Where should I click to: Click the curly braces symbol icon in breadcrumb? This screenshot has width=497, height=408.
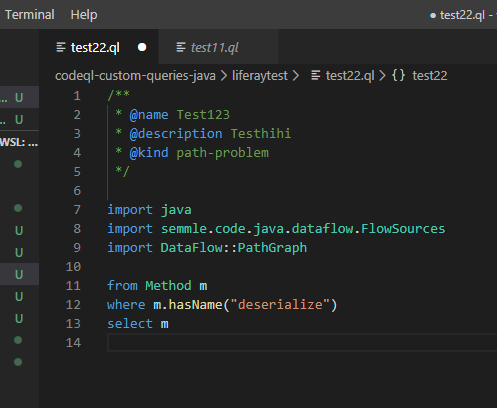(x=398, y=75)
